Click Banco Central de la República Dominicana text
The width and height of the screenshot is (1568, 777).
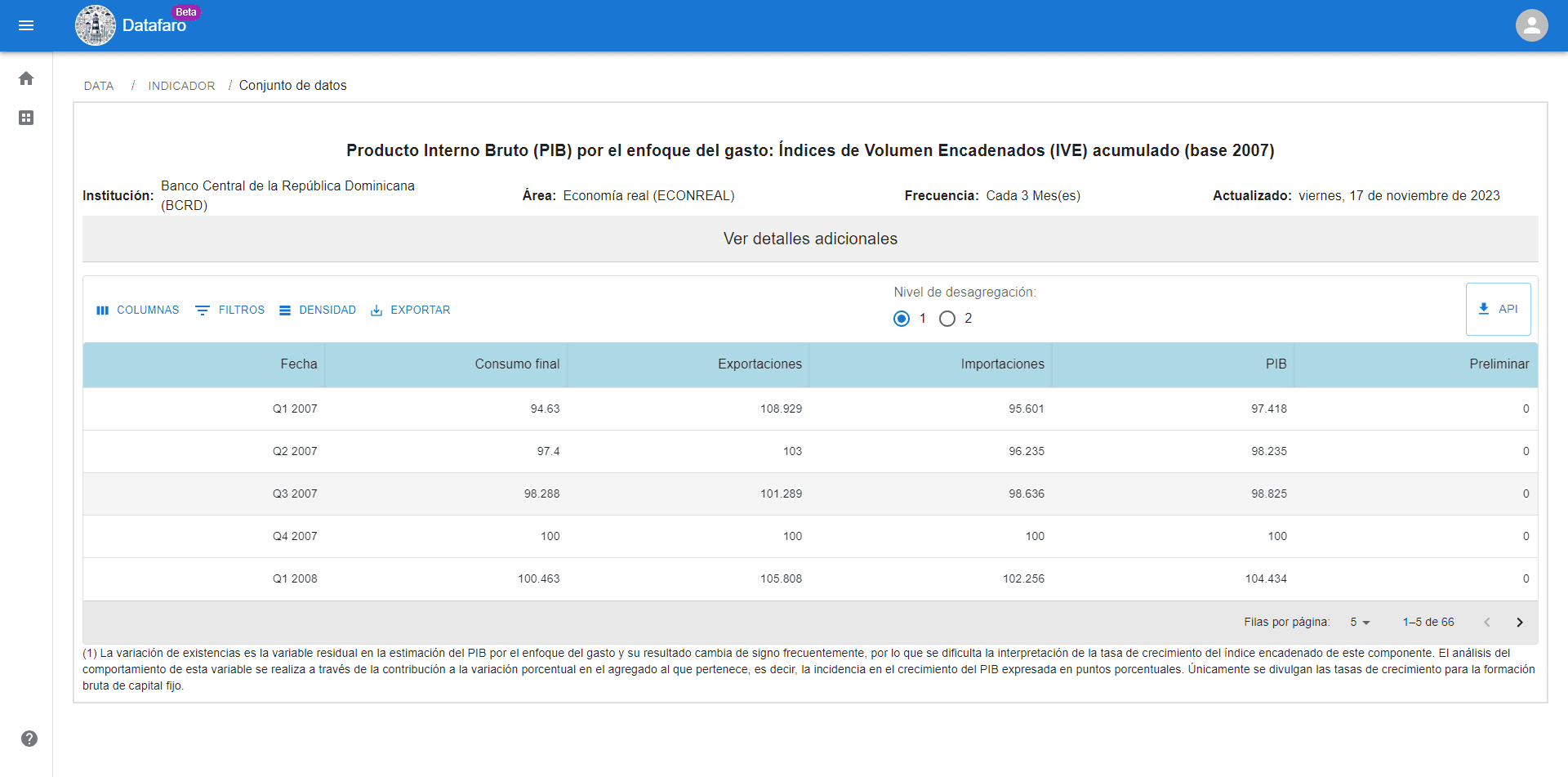pos(287,196)
